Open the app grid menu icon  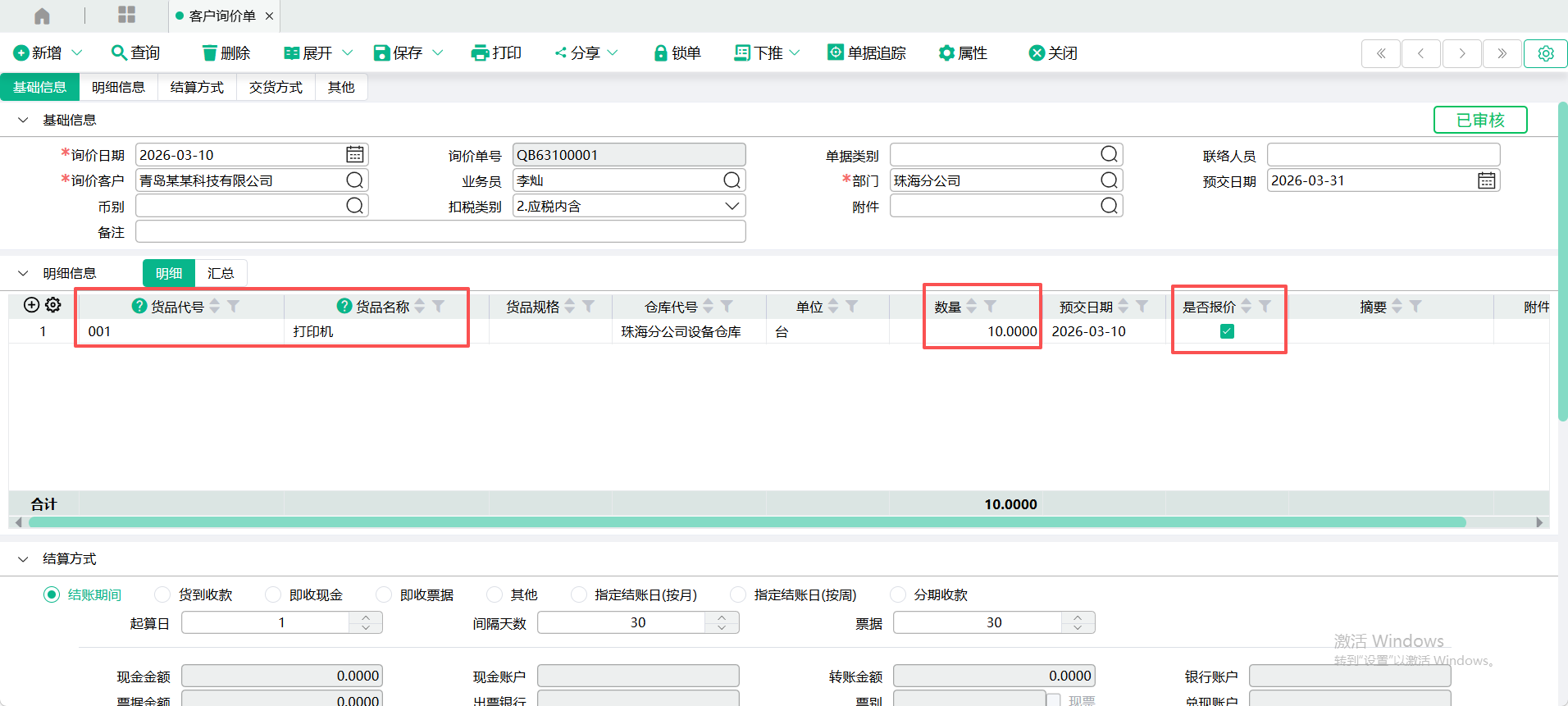click(126, 15)
